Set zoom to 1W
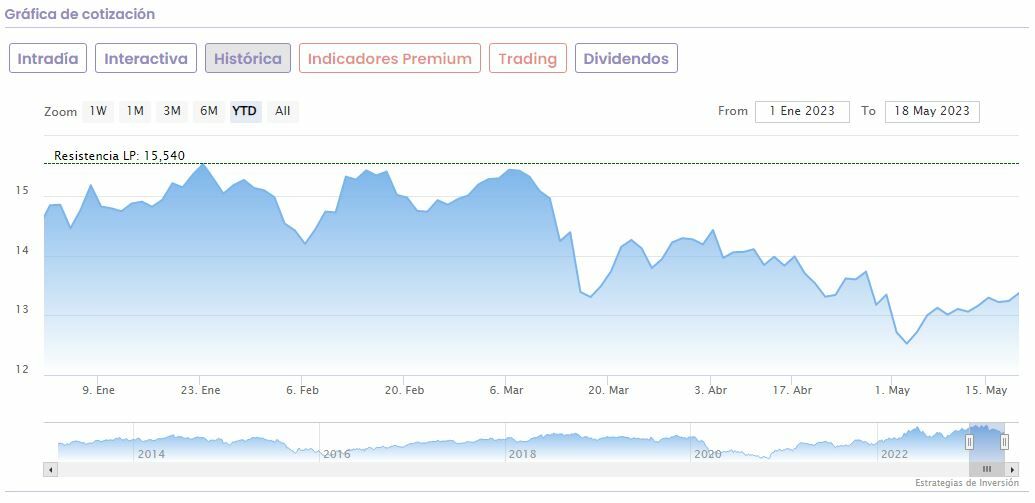Image resolution: width=1035 pixels, height=503 pixels. pos(98,111)
